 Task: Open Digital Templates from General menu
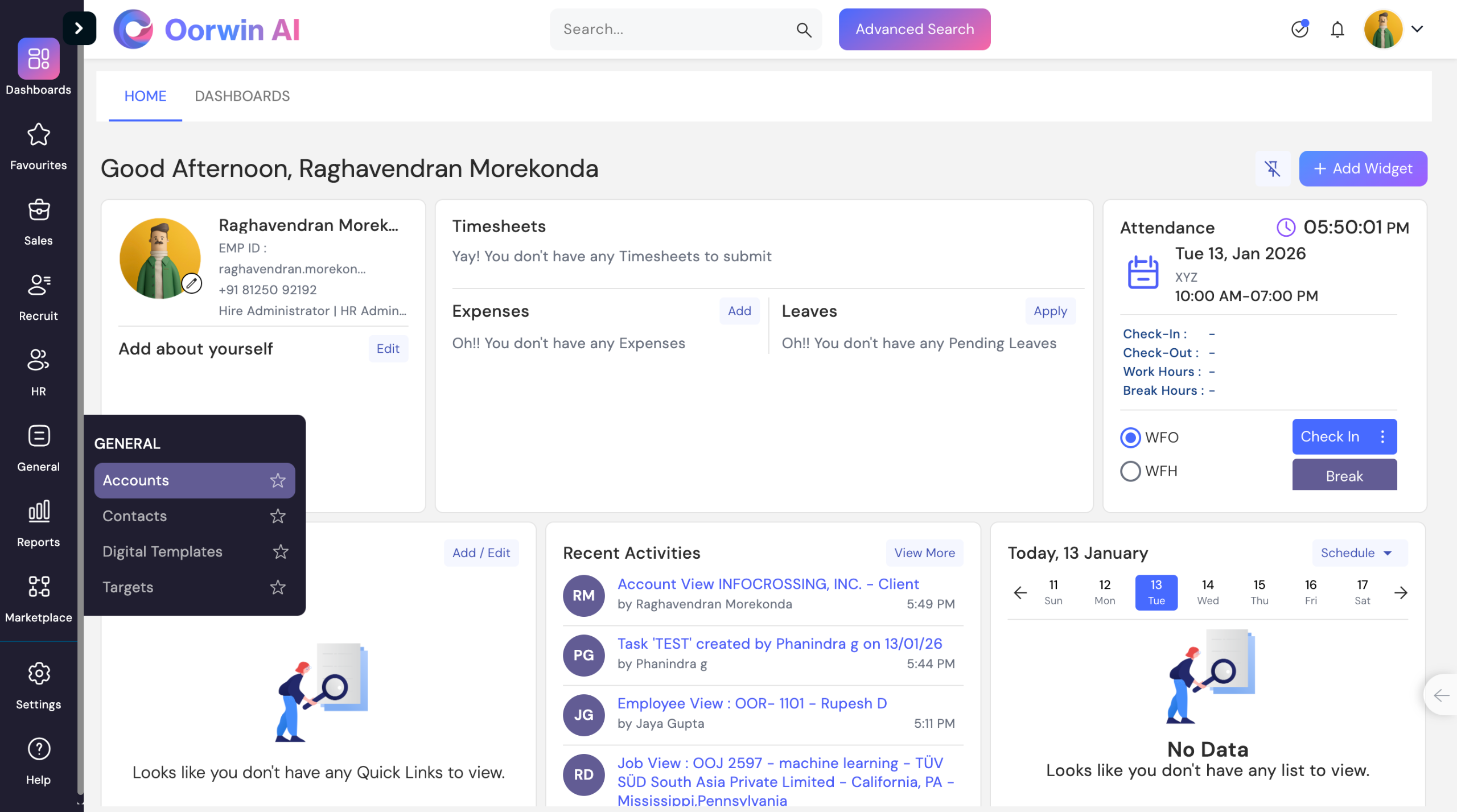coord(162,551)
